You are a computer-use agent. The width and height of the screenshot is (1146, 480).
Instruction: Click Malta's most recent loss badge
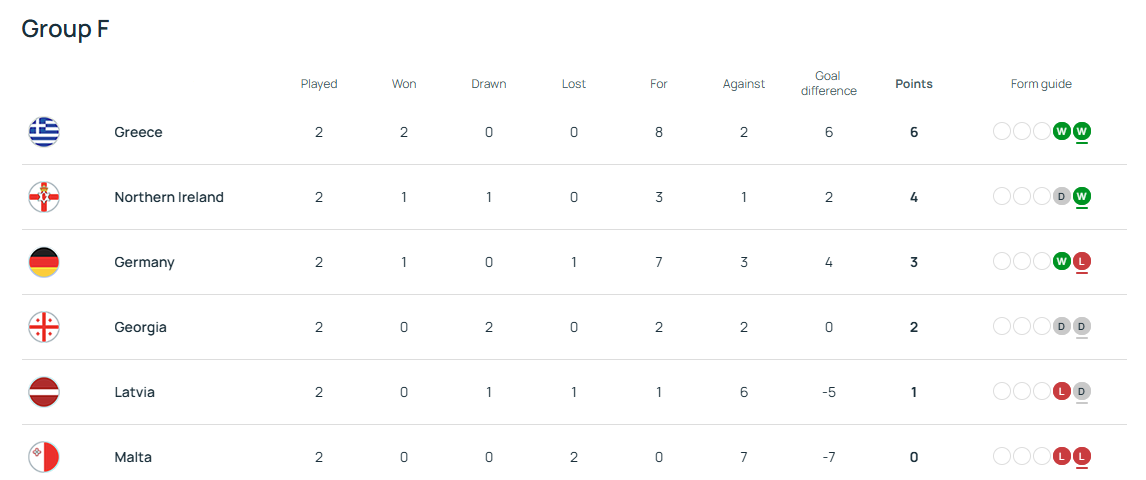point(1082,457)
